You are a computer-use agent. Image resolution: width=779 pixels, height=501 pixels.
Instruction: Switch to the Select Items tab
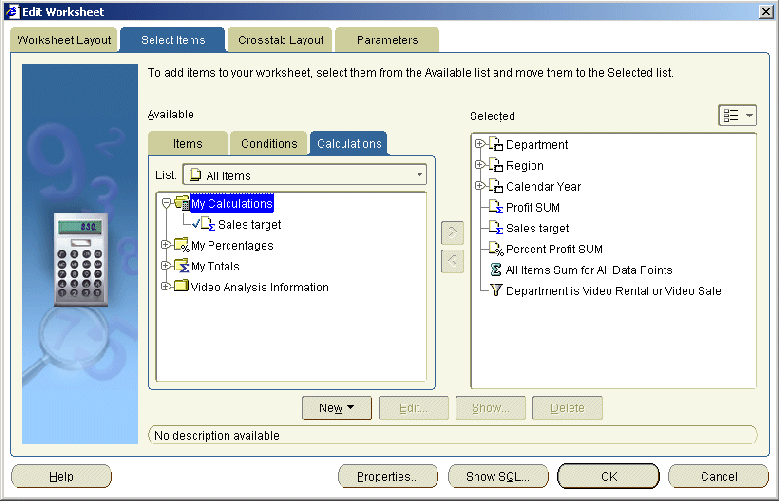(173, 40)
